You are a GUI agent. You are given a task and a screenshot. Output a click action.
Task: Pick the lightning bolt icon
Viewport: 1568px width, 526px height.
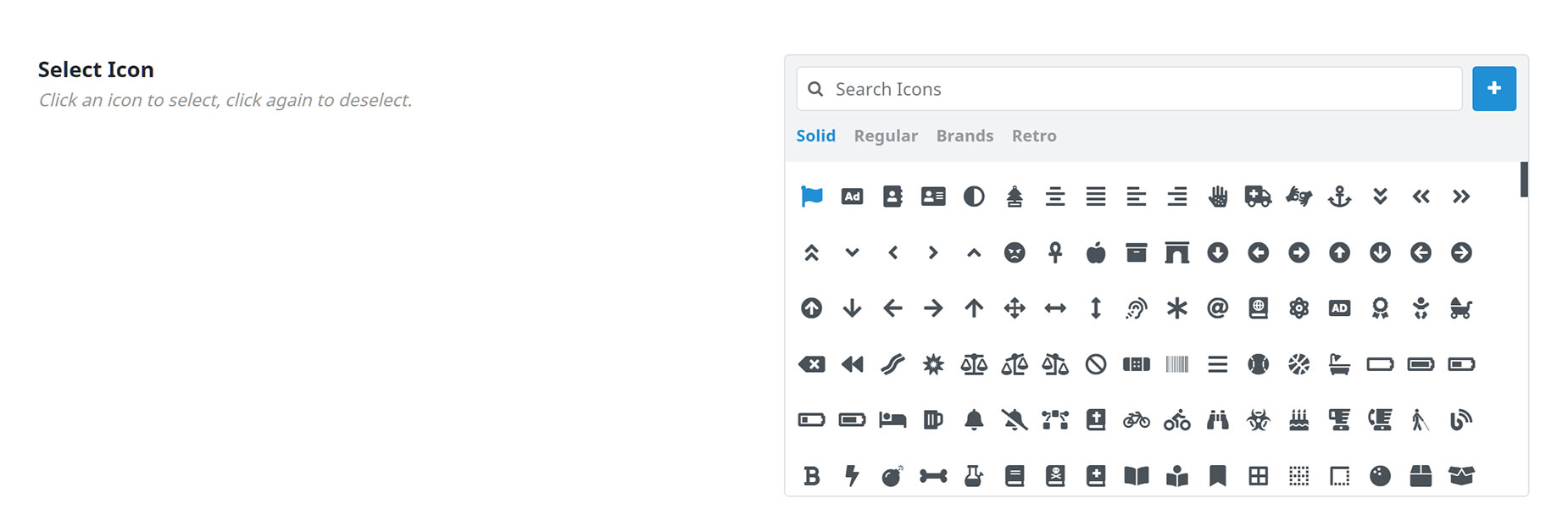pos(852,476)
